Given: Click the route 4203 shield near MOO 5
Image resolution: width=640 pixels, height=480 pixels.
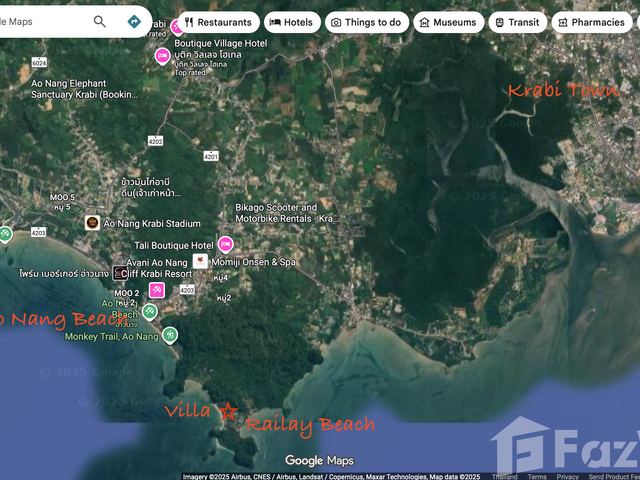Looking at the screenshot, I should 38,232.
